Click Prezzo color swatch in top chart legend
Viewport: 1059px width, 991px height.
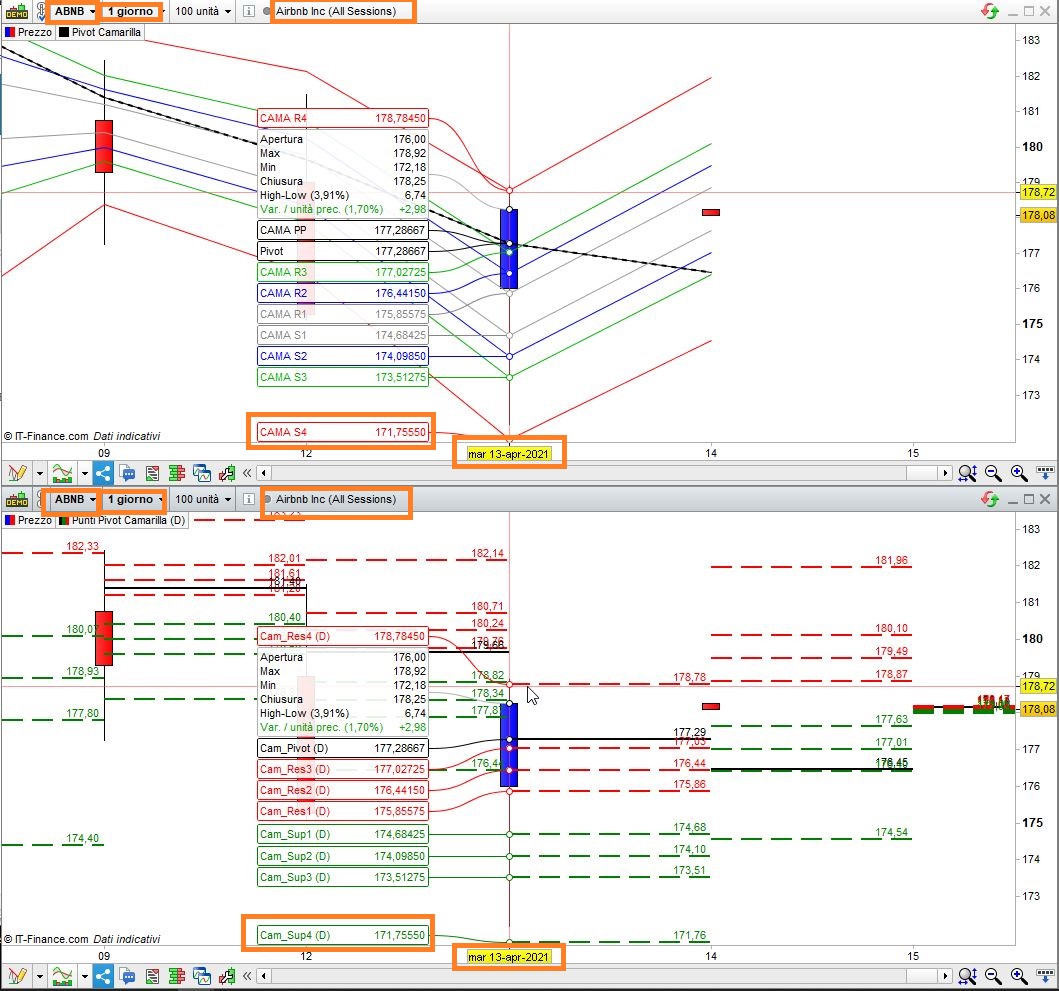click(10, 32)
